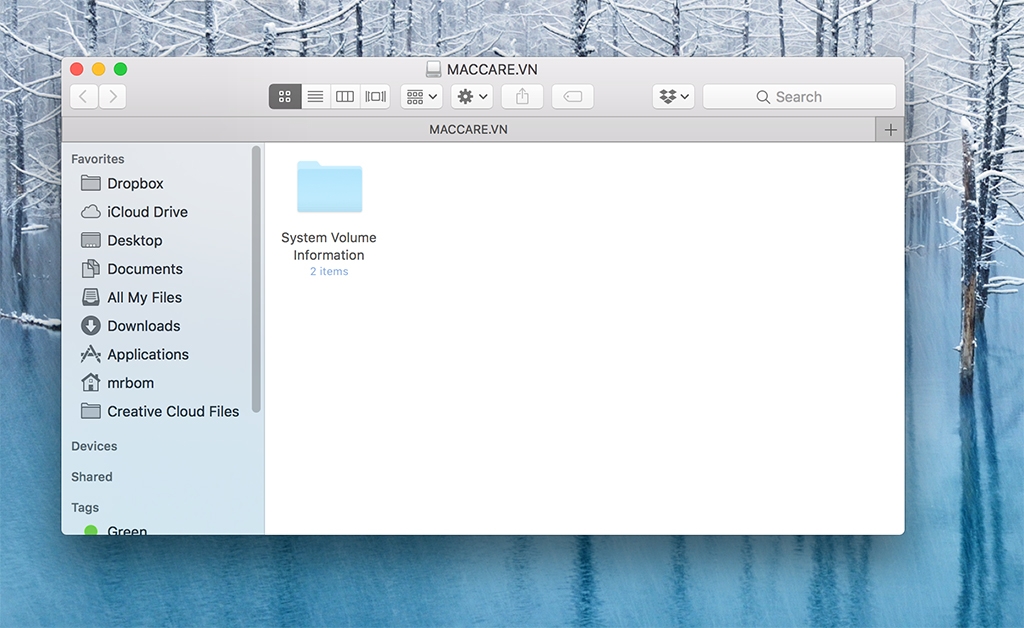Go back with the left arrow
Screen dimensions: 1024x628
pyautogui.click(x=84, y=97)
